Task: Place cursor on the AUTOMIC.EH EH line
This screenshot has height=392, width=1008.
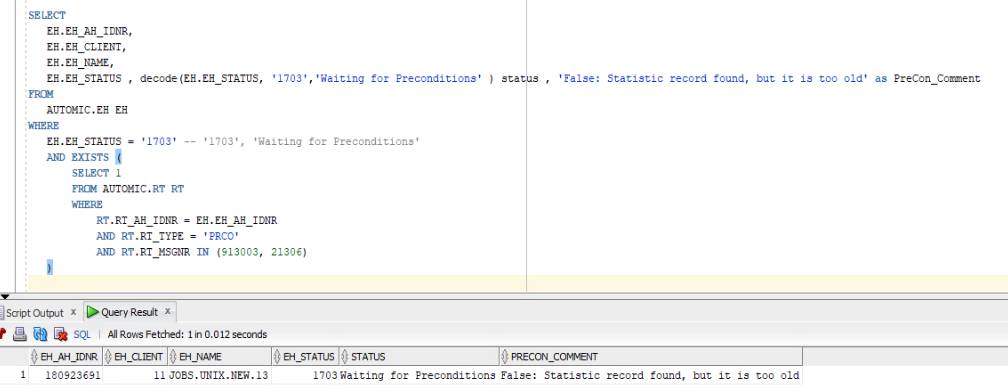Action: pos(87,110)
